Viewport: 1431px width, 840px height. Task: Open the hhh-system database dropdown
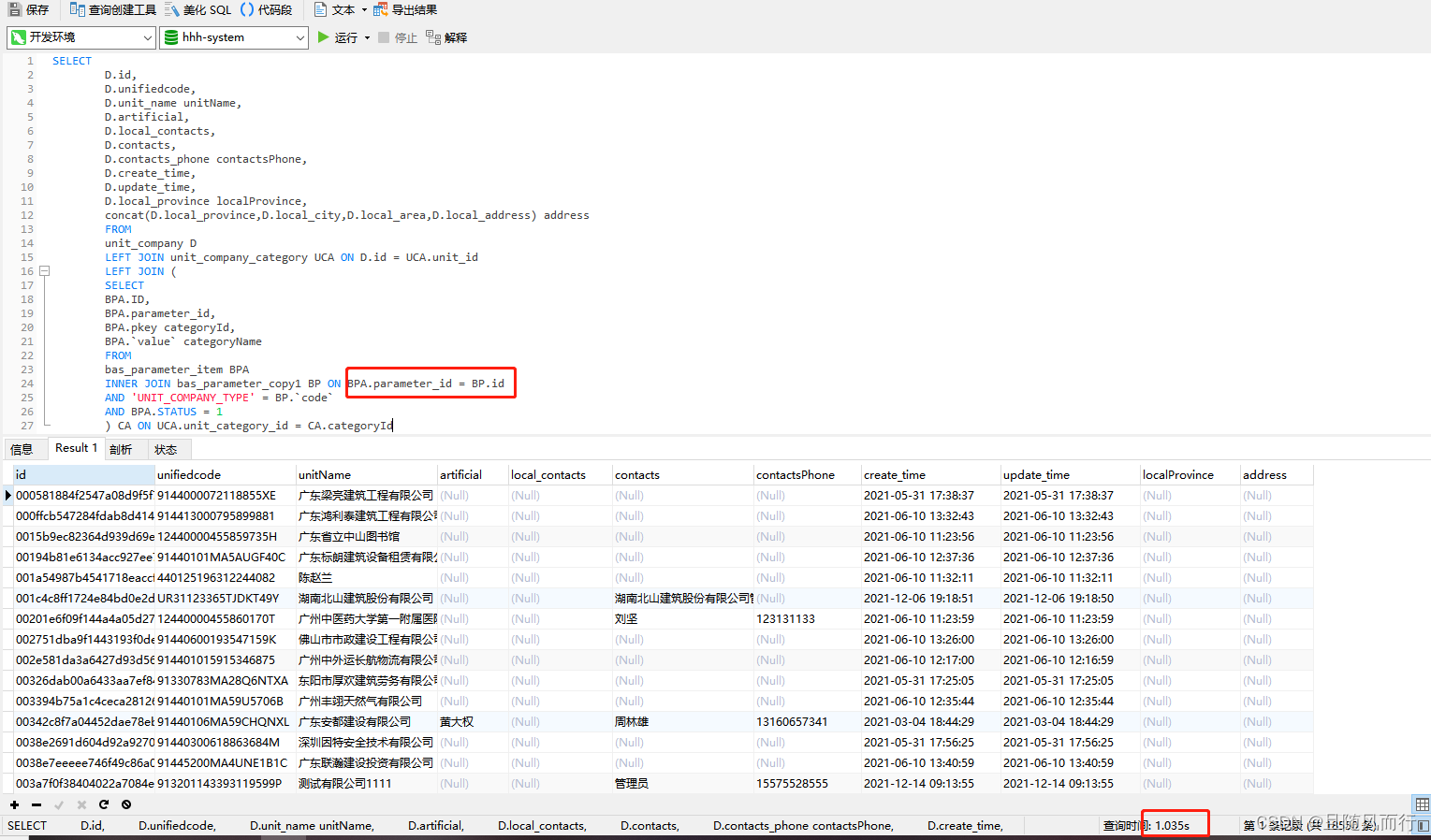point(234,37)
